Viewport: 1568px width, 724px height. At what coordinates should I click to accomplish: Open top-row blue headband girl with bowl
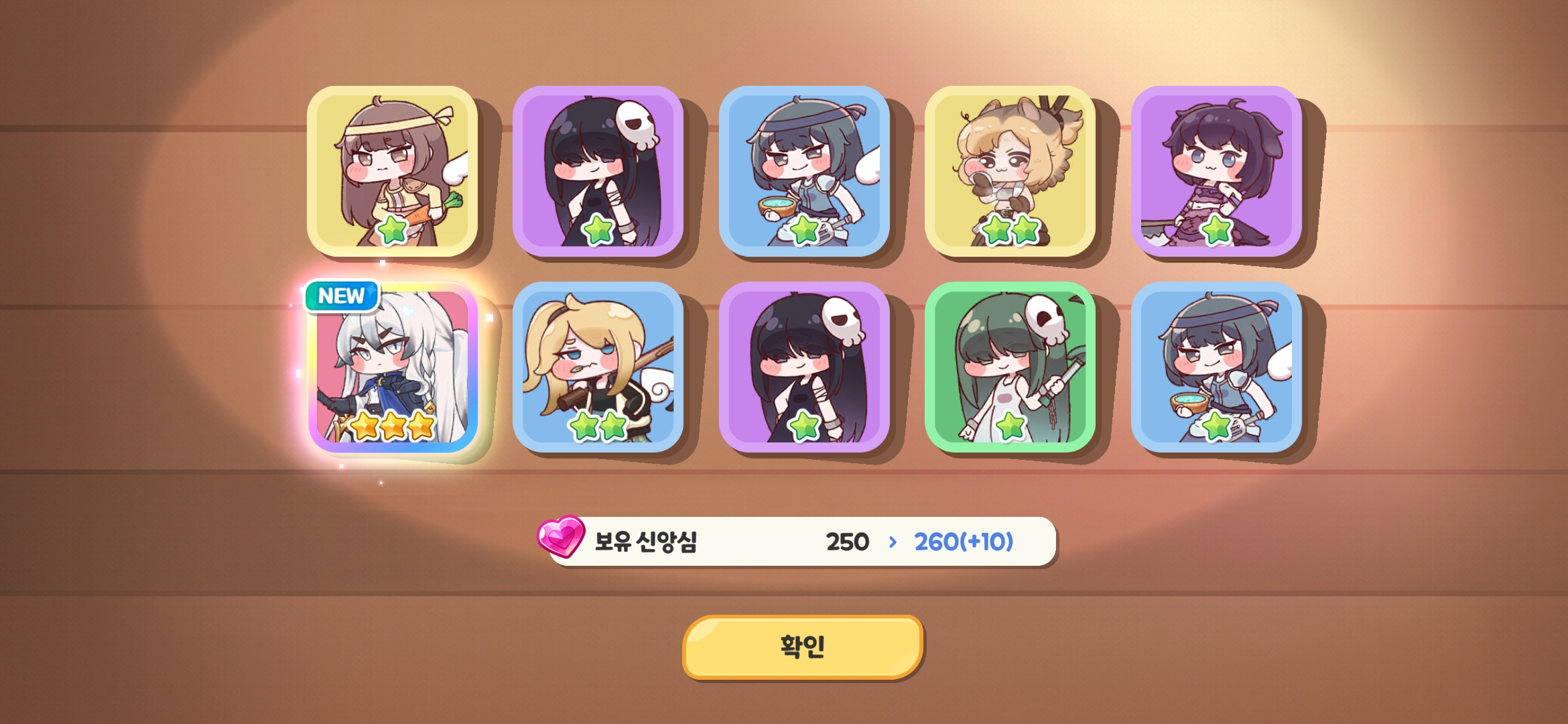804,171
